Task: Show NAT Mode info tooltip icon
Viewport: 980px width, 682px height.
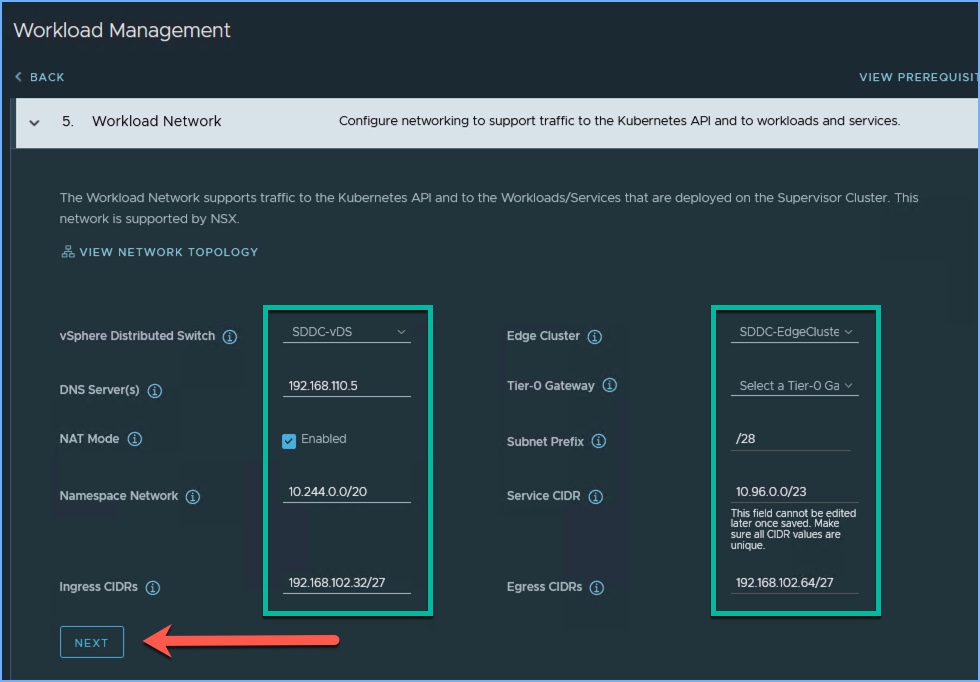Action: pos(135,439)
